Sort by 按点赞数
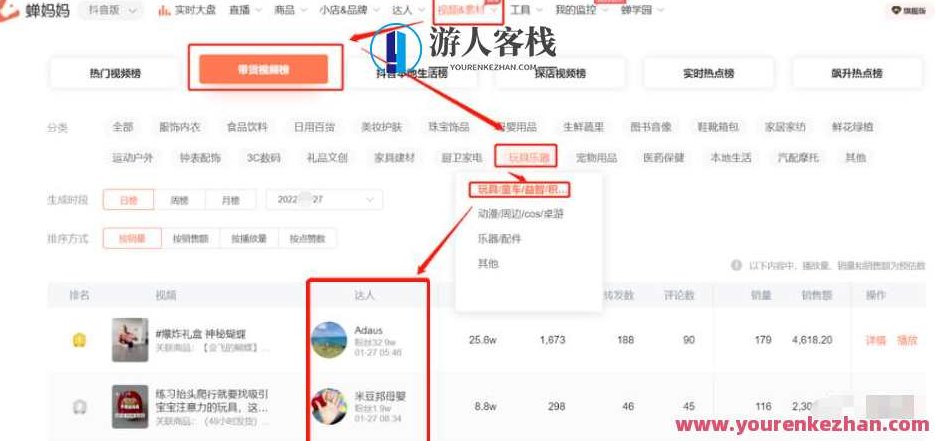Image resolution: width=935 pixels, height=441 pixels. (308, 238)
